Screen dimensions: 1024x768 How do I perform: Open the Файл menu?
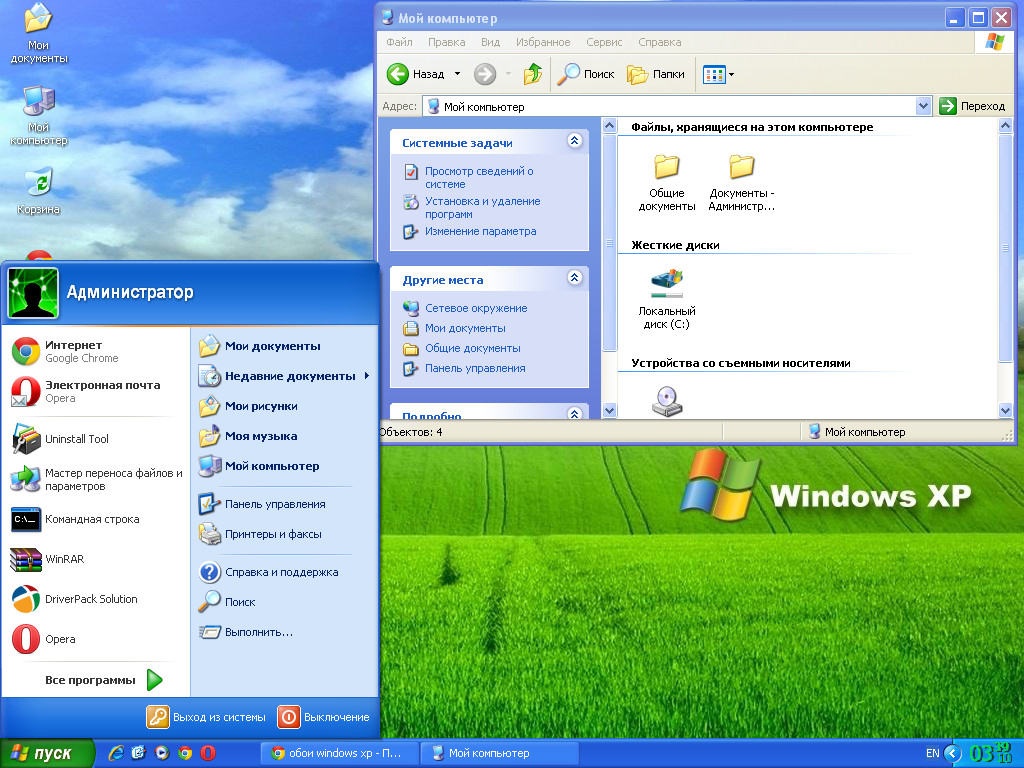[x=399, y=42]
